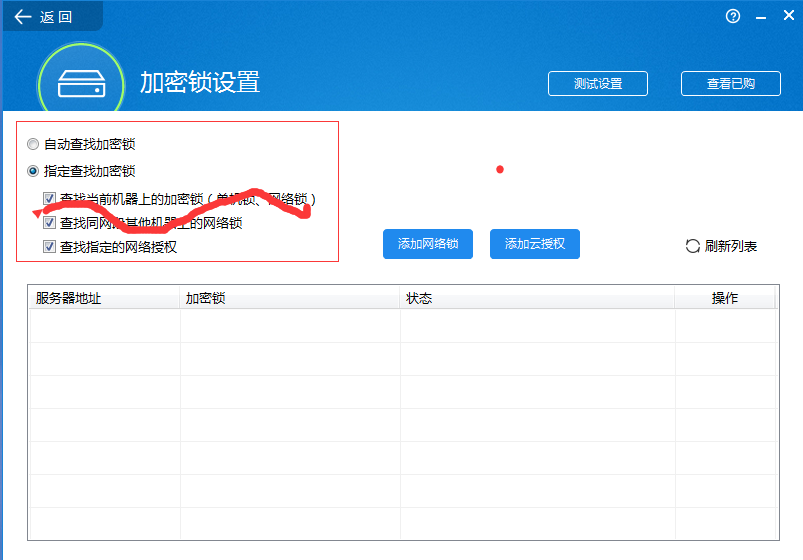The height and width of the screenshot is (560, 803).
Task: Click the encryption lock device icon
Action: [81, 84]
